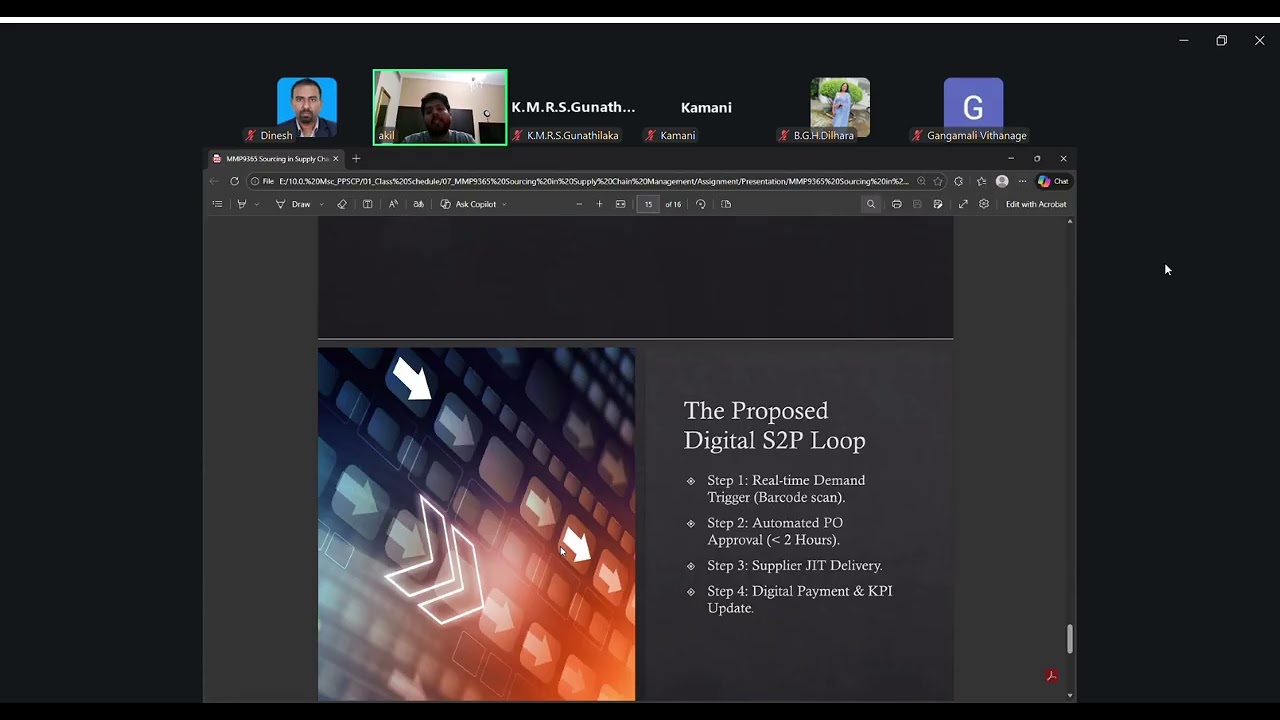The width and height of the screenshot is (1280, 720).
Task: Print the PDF document
Action: coord(896,204)
